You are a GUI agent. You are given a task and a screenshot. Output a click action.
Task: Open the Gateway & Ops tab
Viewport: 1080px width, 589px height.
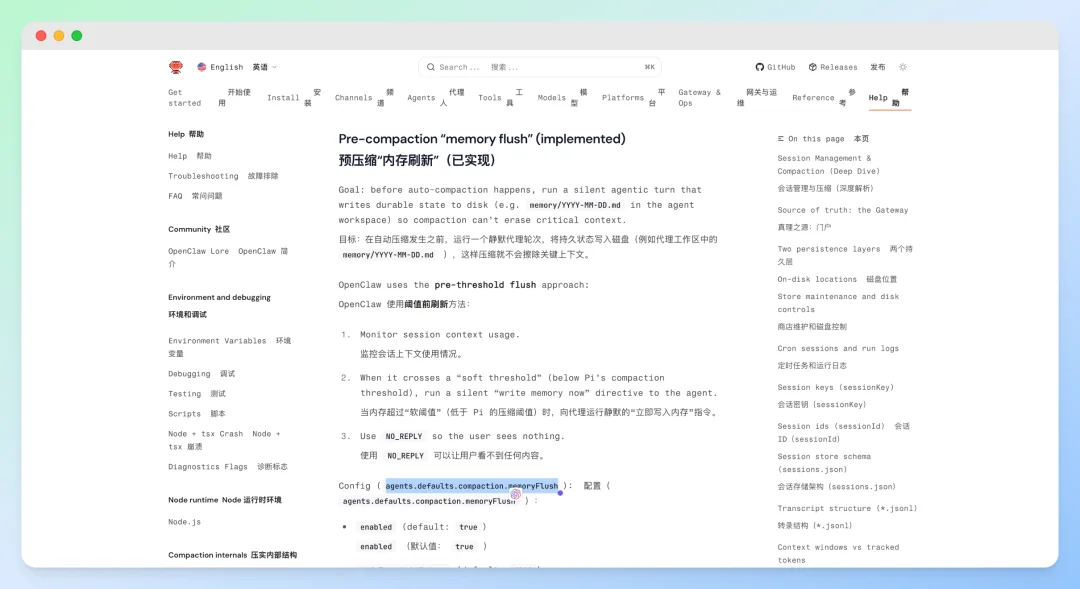click(699, 98)
